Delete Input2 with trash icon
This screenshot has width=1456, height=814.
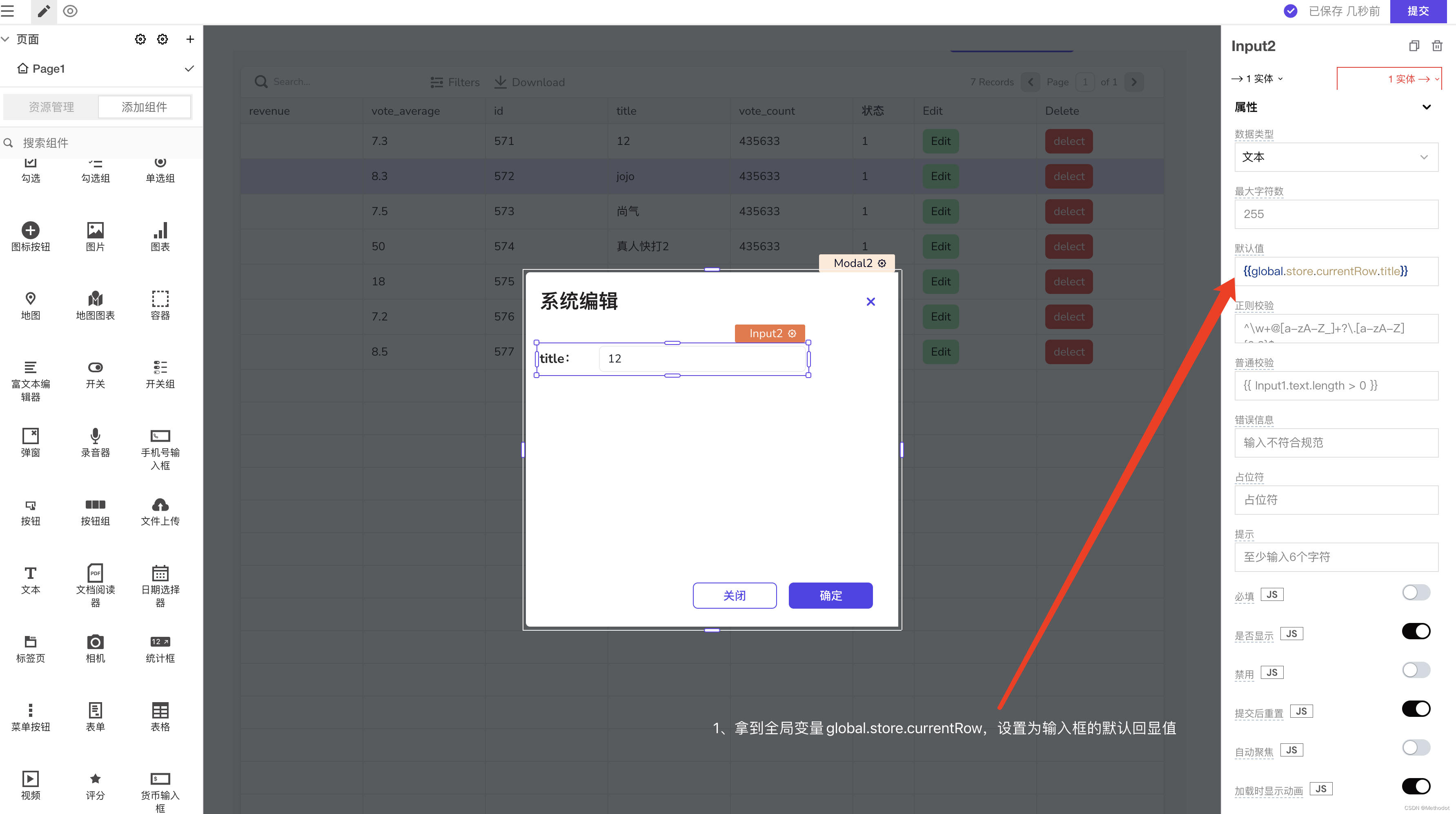click(1437, 46)
